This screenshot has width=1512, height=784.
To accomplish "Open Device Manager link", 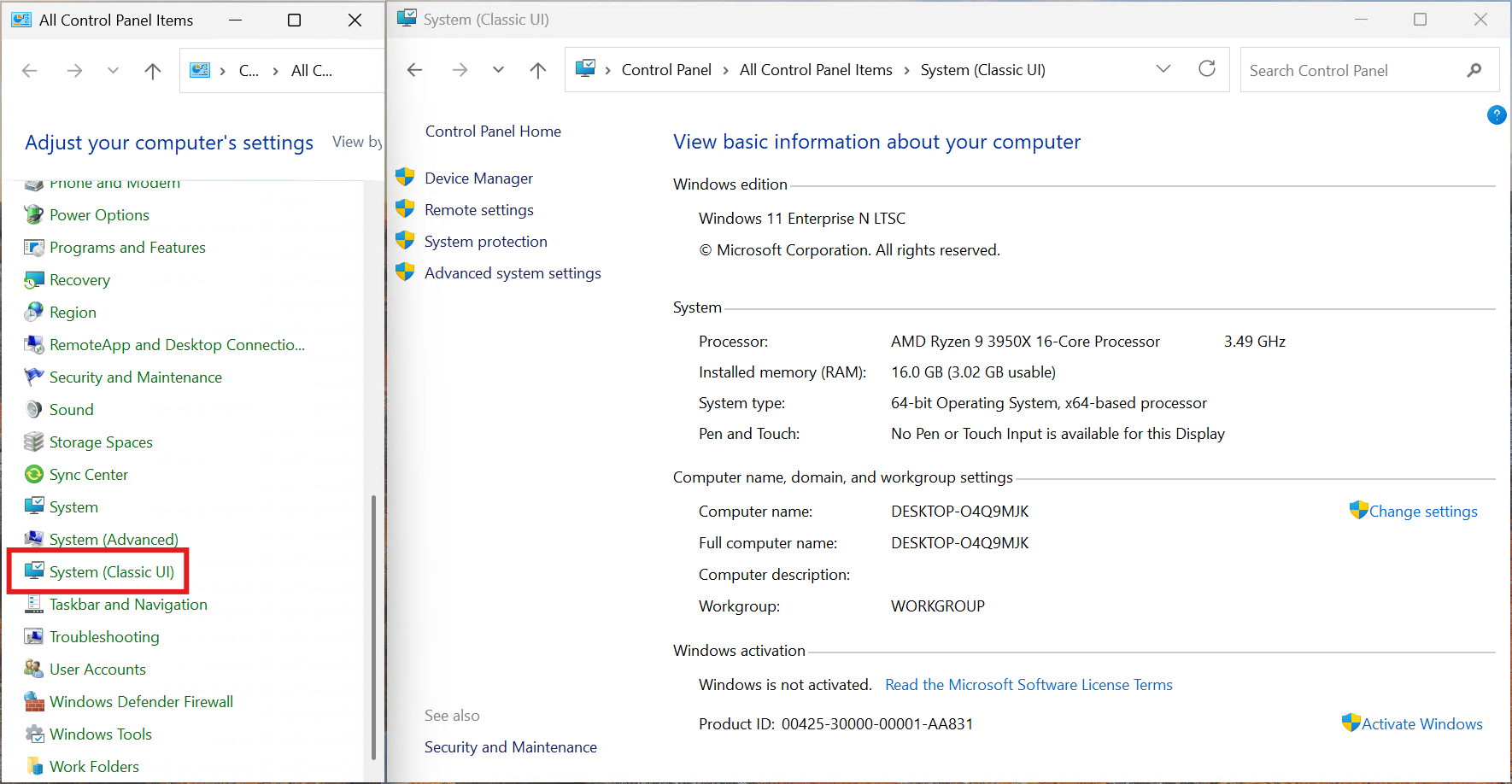I will click(x=478, y=178).
